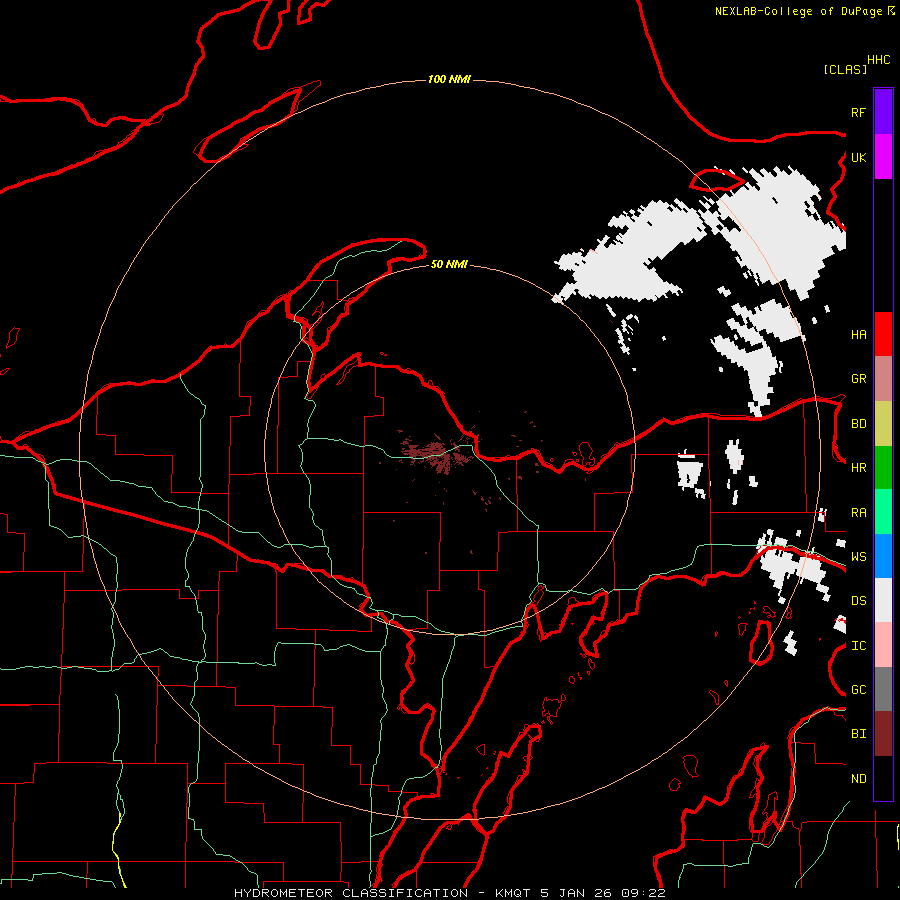Screen dimensions: 900x900
Task: Click the ND legend label
Action: [859, 779]
